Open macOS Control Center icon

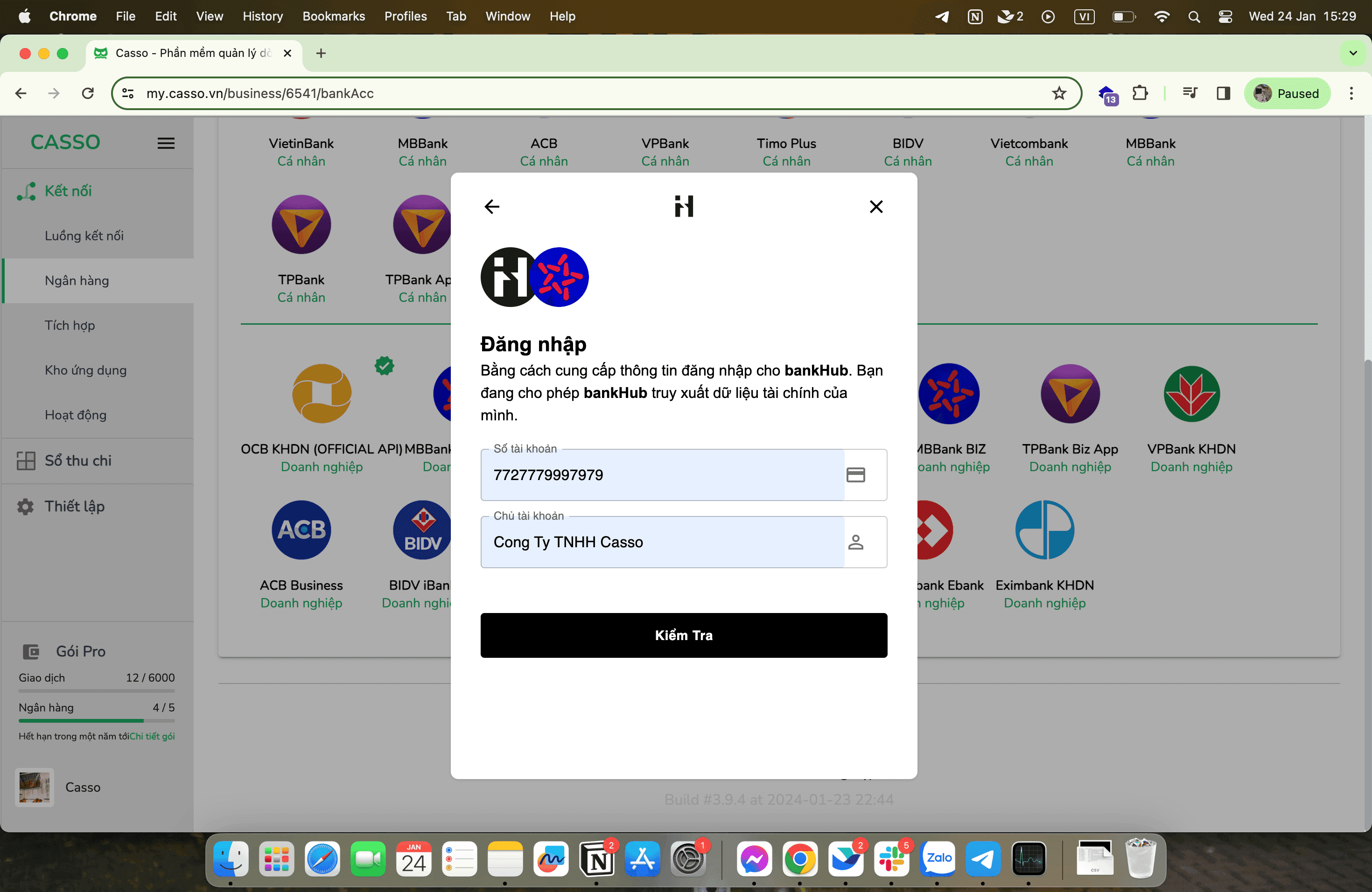(1225, 16)
